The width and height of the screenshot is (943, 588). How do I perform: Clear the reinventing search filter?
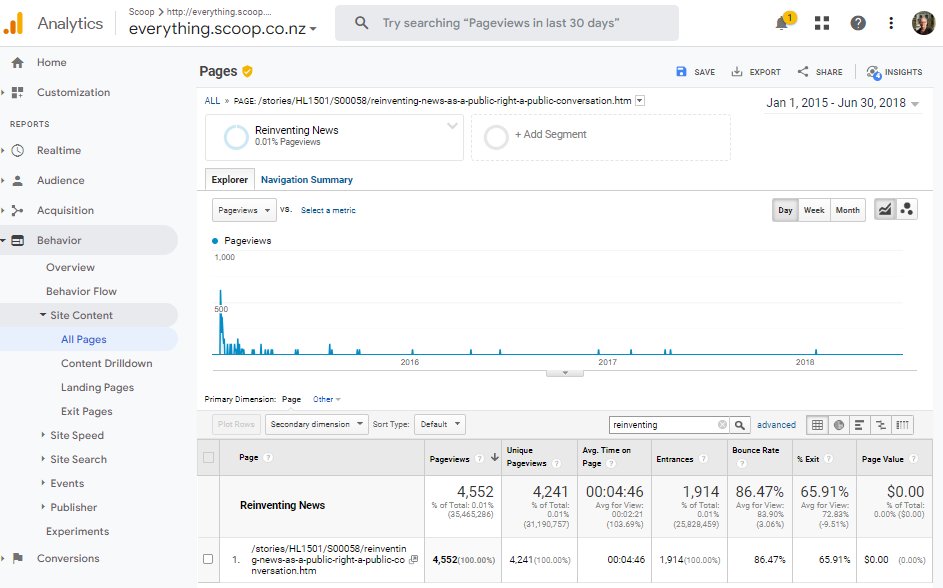pos(722,424)
